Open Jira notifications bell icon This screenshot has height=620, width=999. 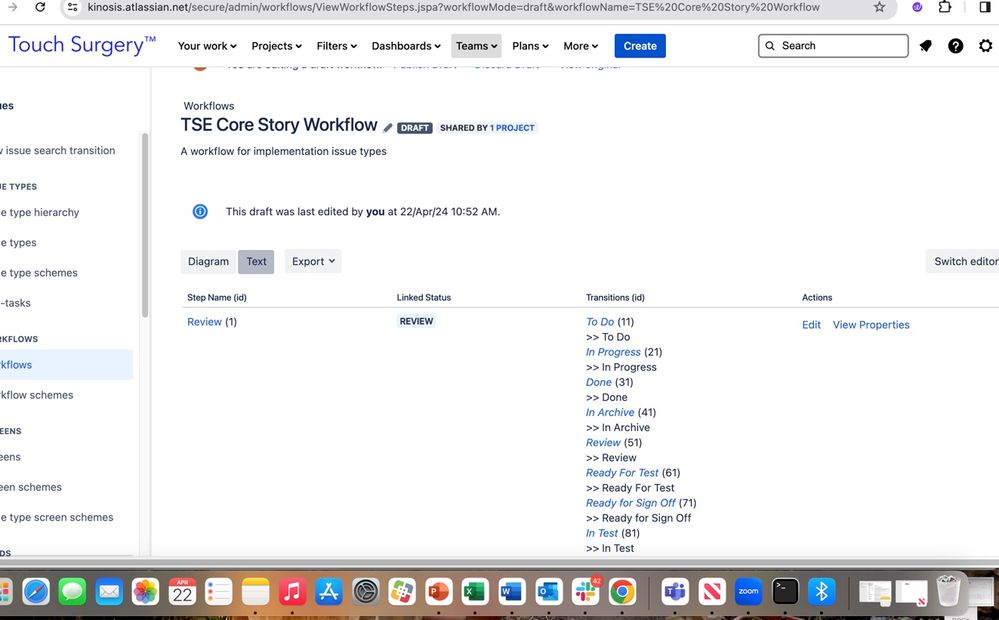926,46
